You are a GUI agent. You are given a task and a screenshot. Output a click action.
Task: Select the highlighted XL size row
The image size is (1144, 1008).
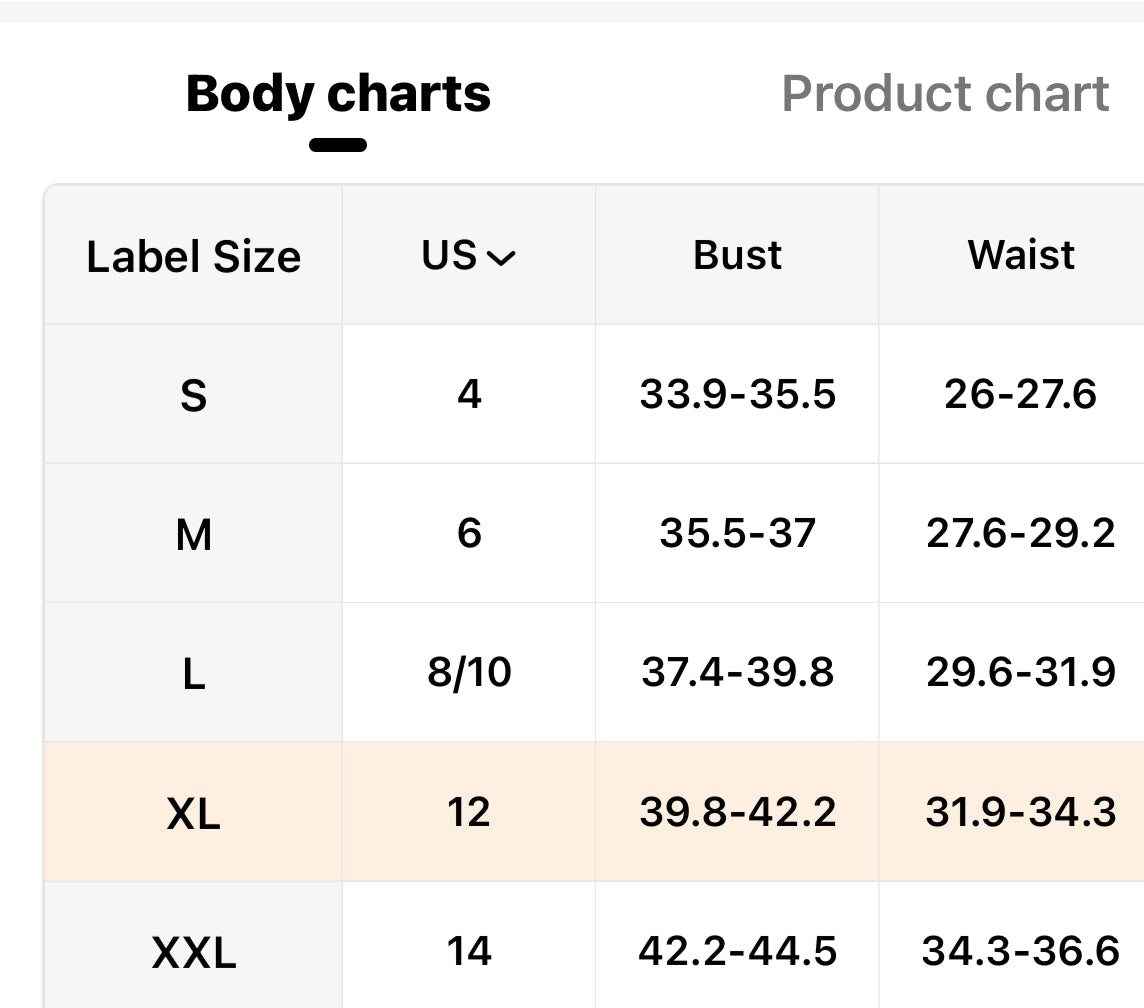click(193, 813)
